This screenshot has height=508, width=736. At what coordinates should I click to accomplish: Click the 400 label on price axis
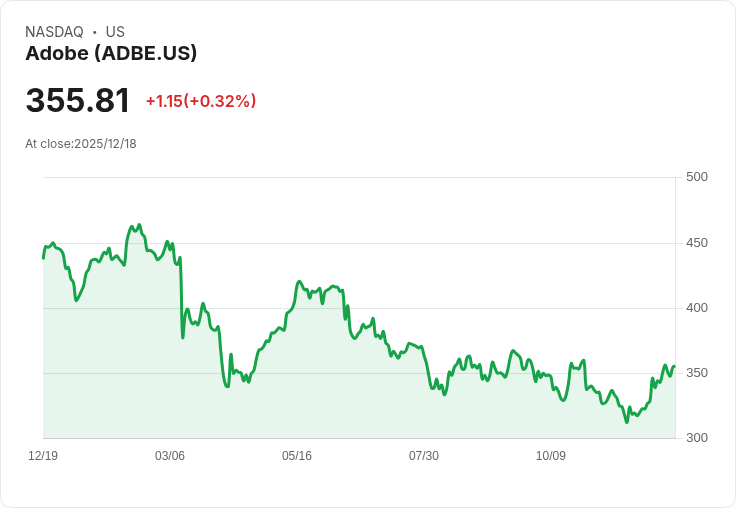pyautogui.click(x=697, y=308)
